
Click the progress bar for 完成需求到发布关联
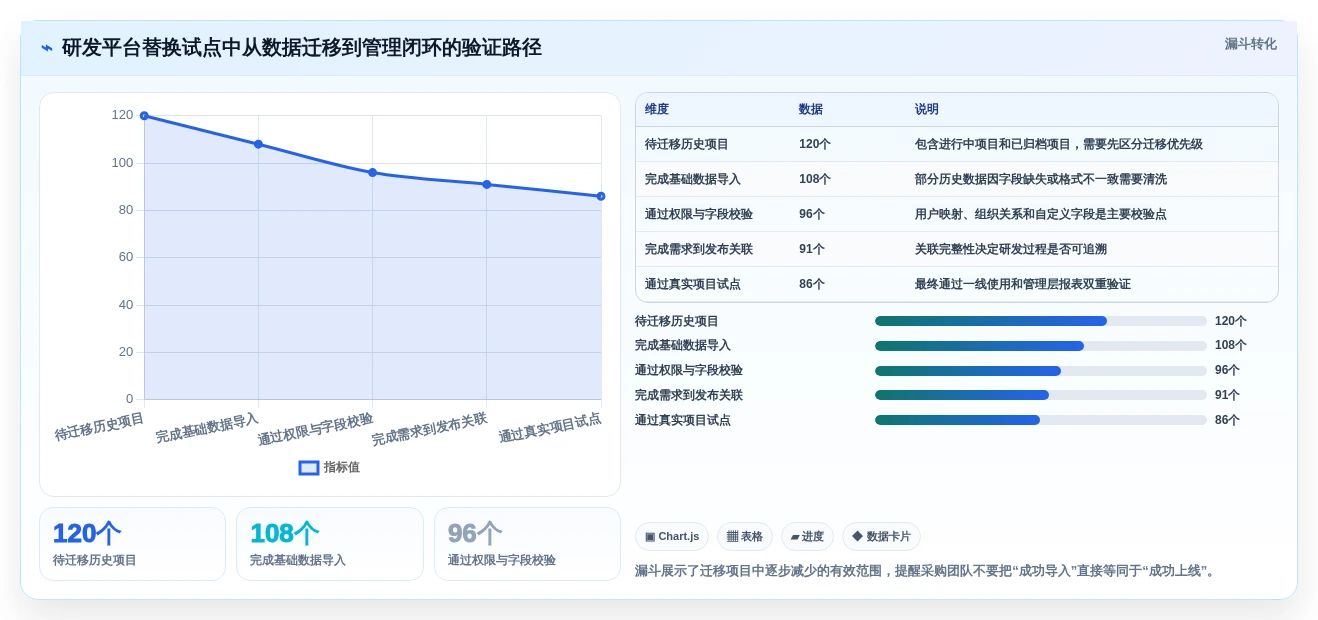(1041, 395)
